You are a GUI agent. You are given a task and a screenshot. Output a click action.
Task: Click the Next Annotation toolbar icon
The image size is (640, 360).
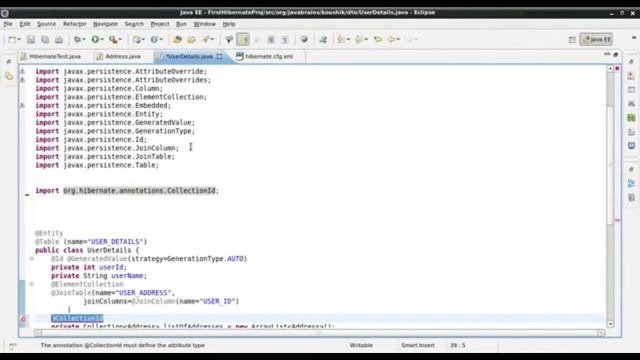pyautogui.click(x=340, y=40)
